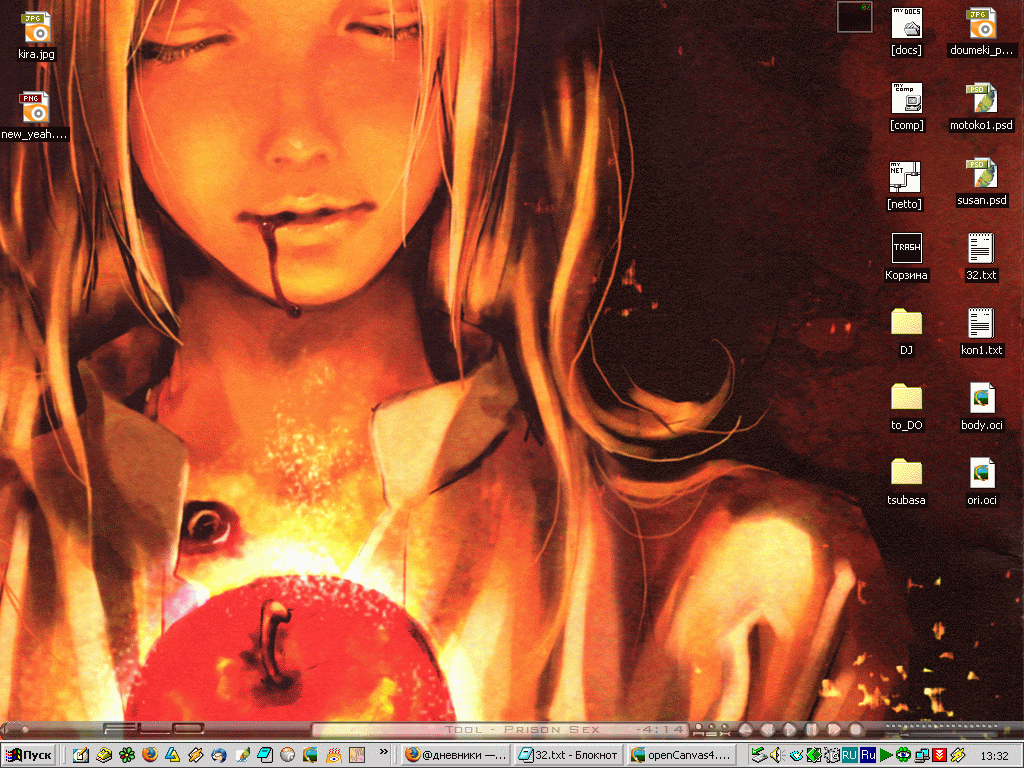Click the FLO logo on the player
Screen dimensions: 1024x768
click(154, 728)
